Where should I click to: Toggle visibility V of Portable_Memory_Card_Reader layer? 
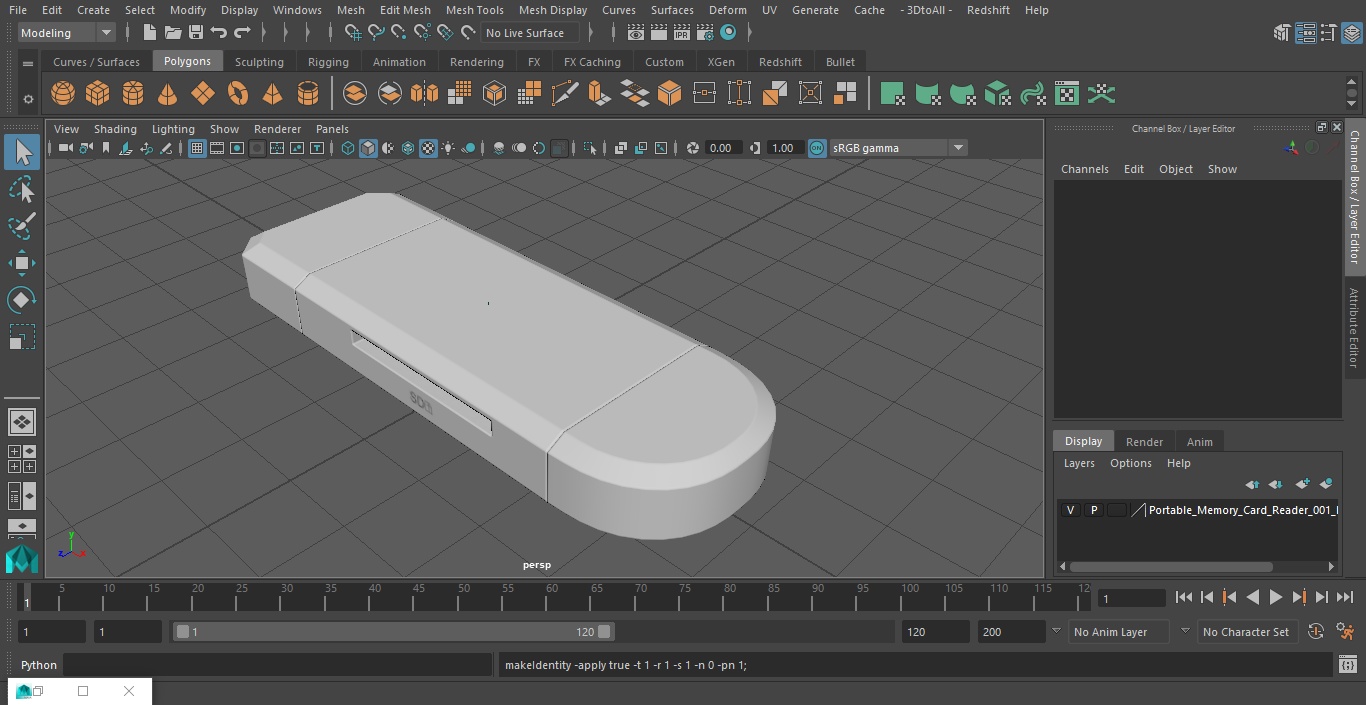[x=1070, y=510]
